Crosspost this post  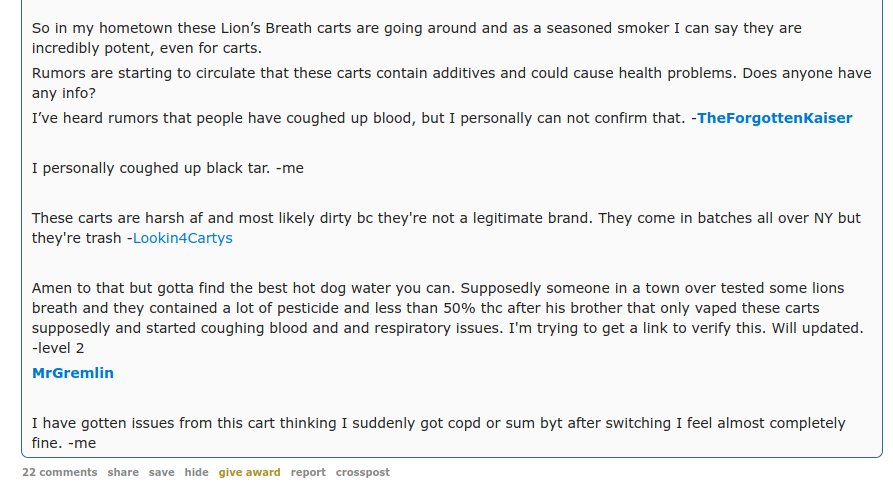(x=362, y=472)
